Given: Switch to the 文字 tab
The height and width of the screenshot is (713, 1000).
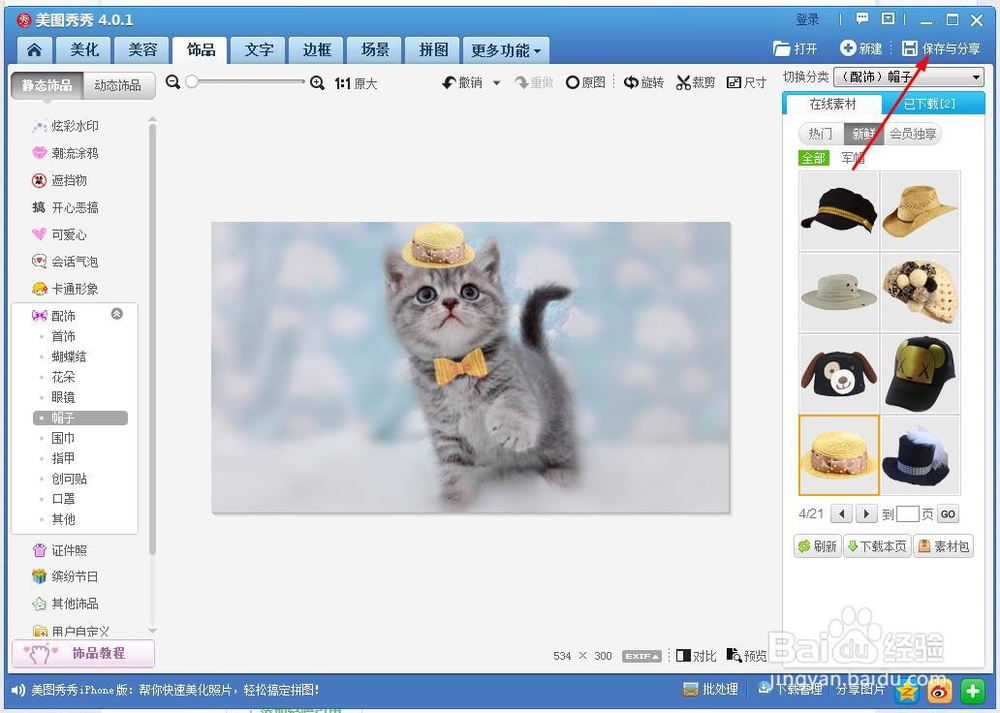Looking at the screenshot, I should [259, 50].
